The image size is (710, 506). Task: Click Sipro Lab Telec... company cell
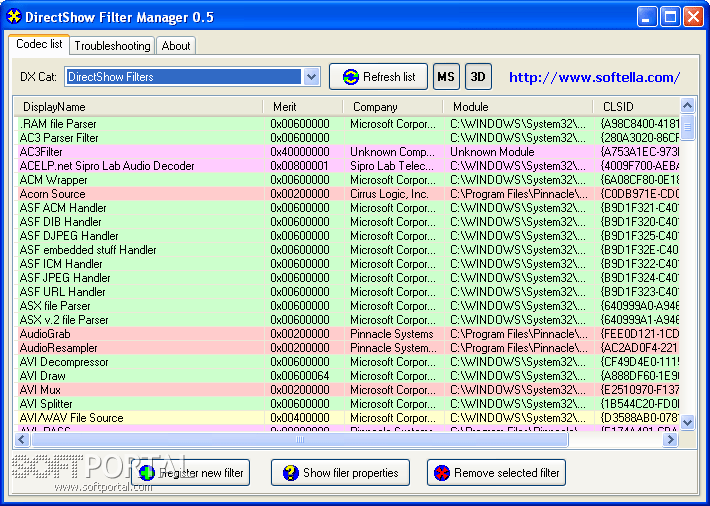coord(393,166)
